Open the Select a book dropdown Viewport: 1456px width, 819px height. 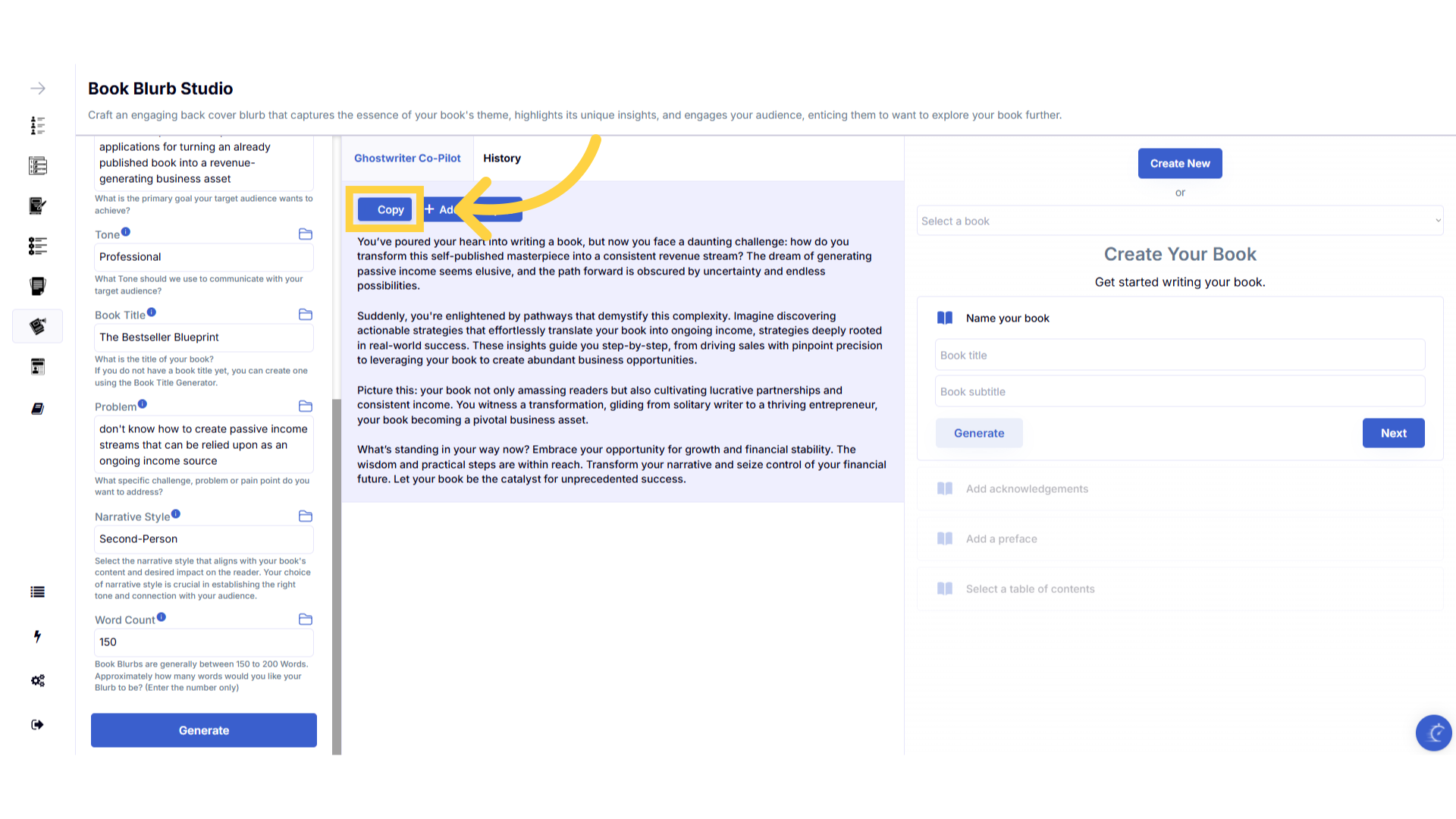tap(1179, 221)
